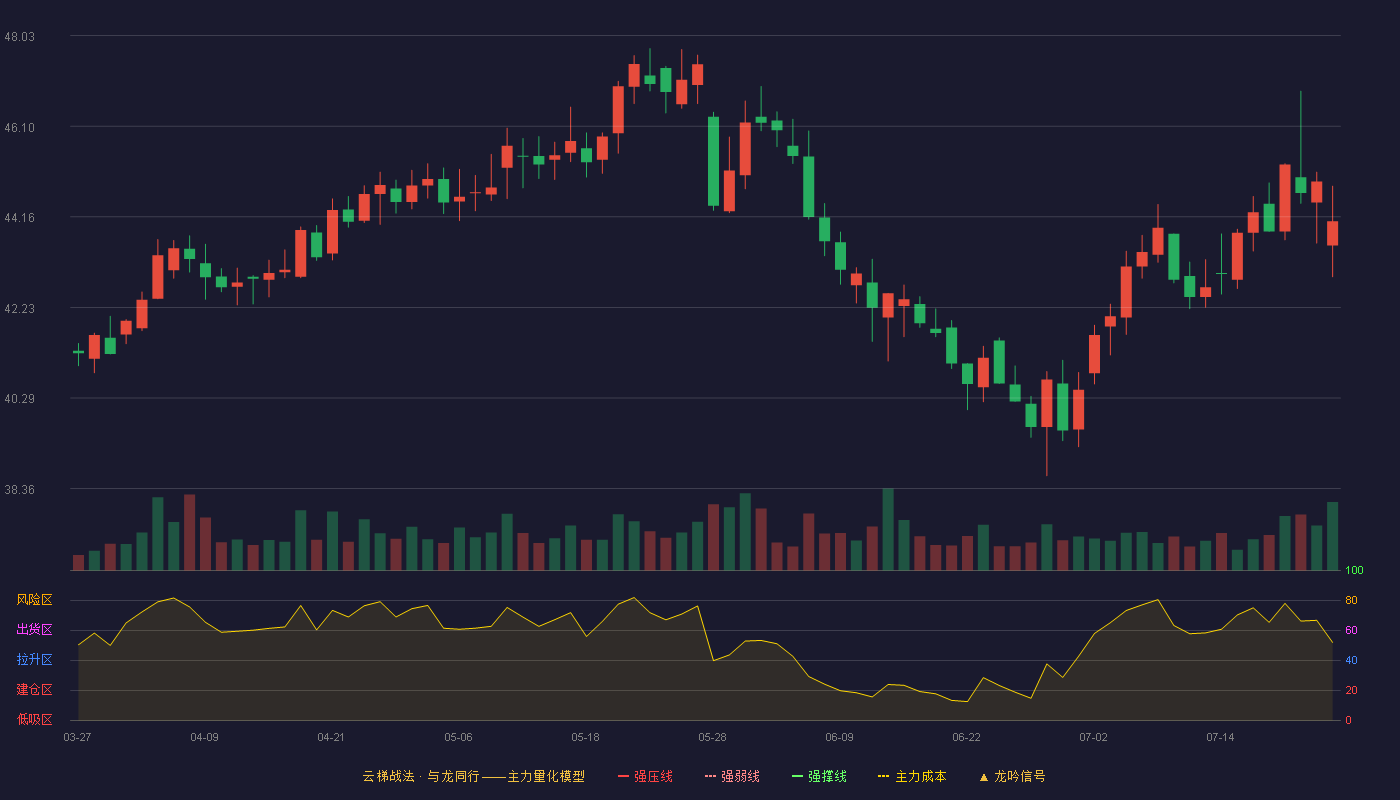
Task: Toggle the 主力成本 legend series
Action: pyautogui.click(x=912, y=776)
